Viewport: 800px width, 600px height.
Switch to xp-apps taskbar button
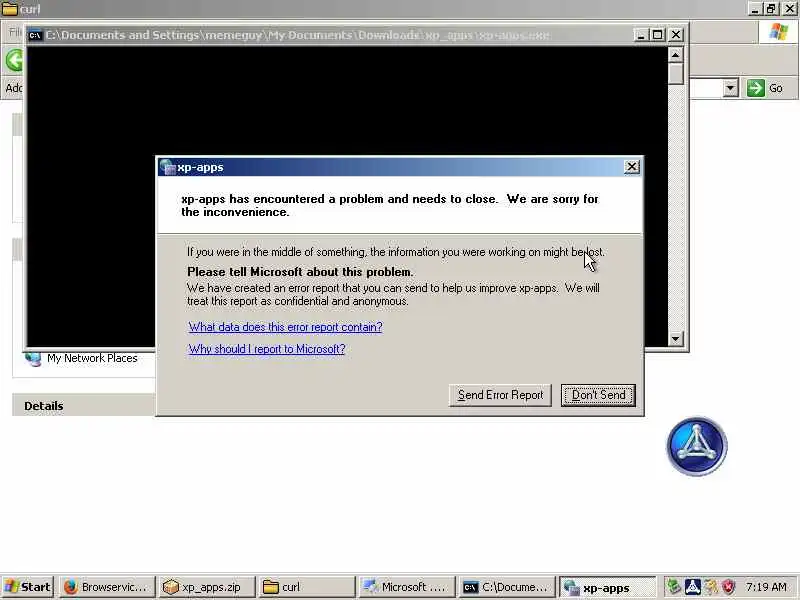(x=607, y=587)
